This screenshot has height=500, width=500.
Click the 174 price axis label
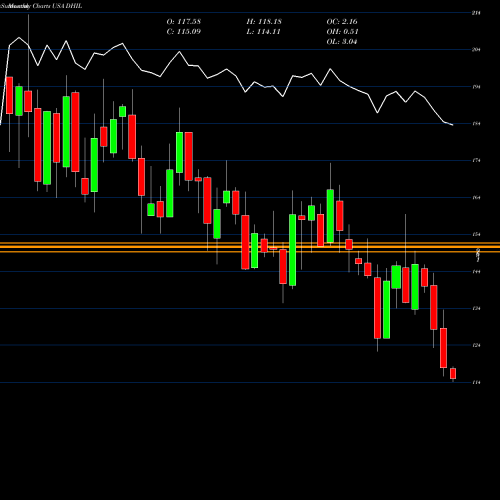point(476,161)
